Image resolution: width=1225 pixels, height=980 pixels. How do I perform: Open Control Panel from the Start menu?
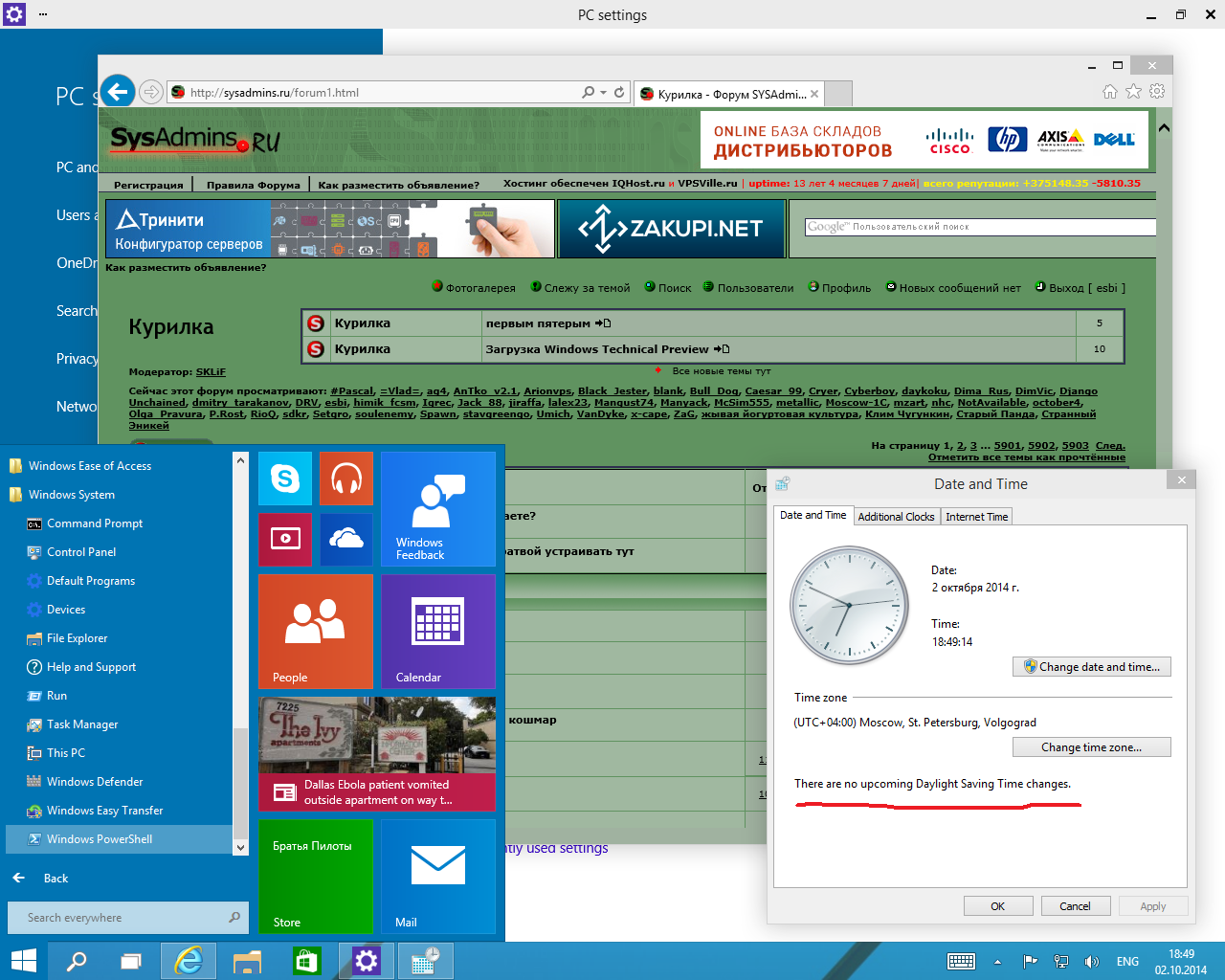[x=81, y=552]
